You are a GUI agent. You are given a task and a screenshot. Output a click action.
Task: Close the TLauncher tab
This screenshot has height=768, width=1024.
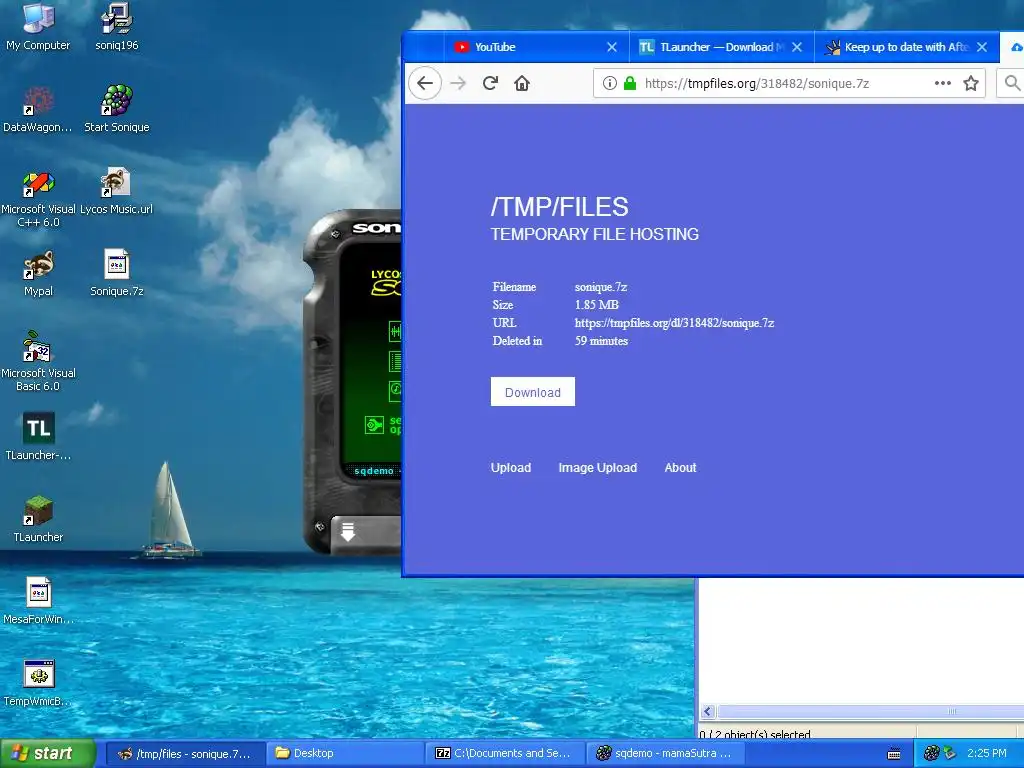click(x=797, y=47)
